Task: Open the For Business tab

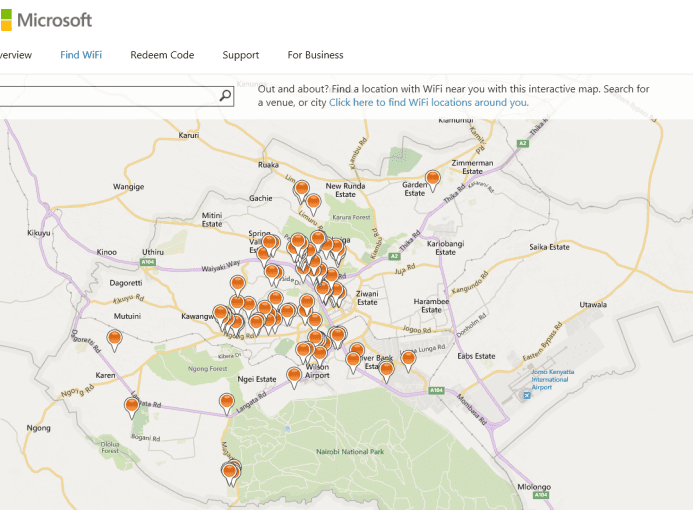Action: 315,55
